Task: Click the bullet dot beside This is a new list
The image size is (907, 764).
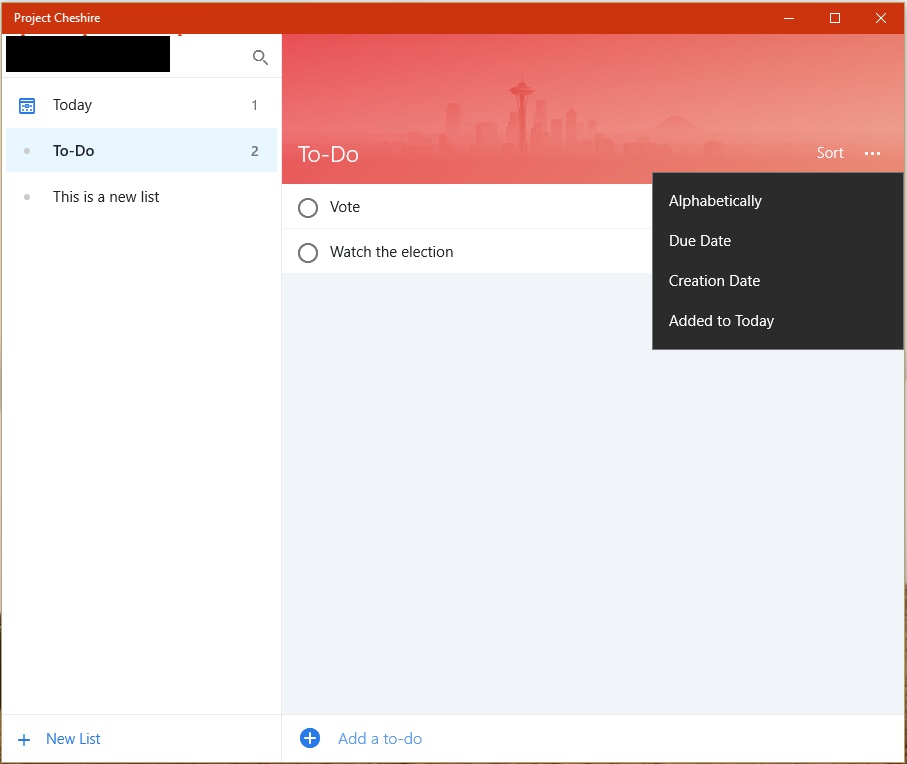Action: pos(27,197)
